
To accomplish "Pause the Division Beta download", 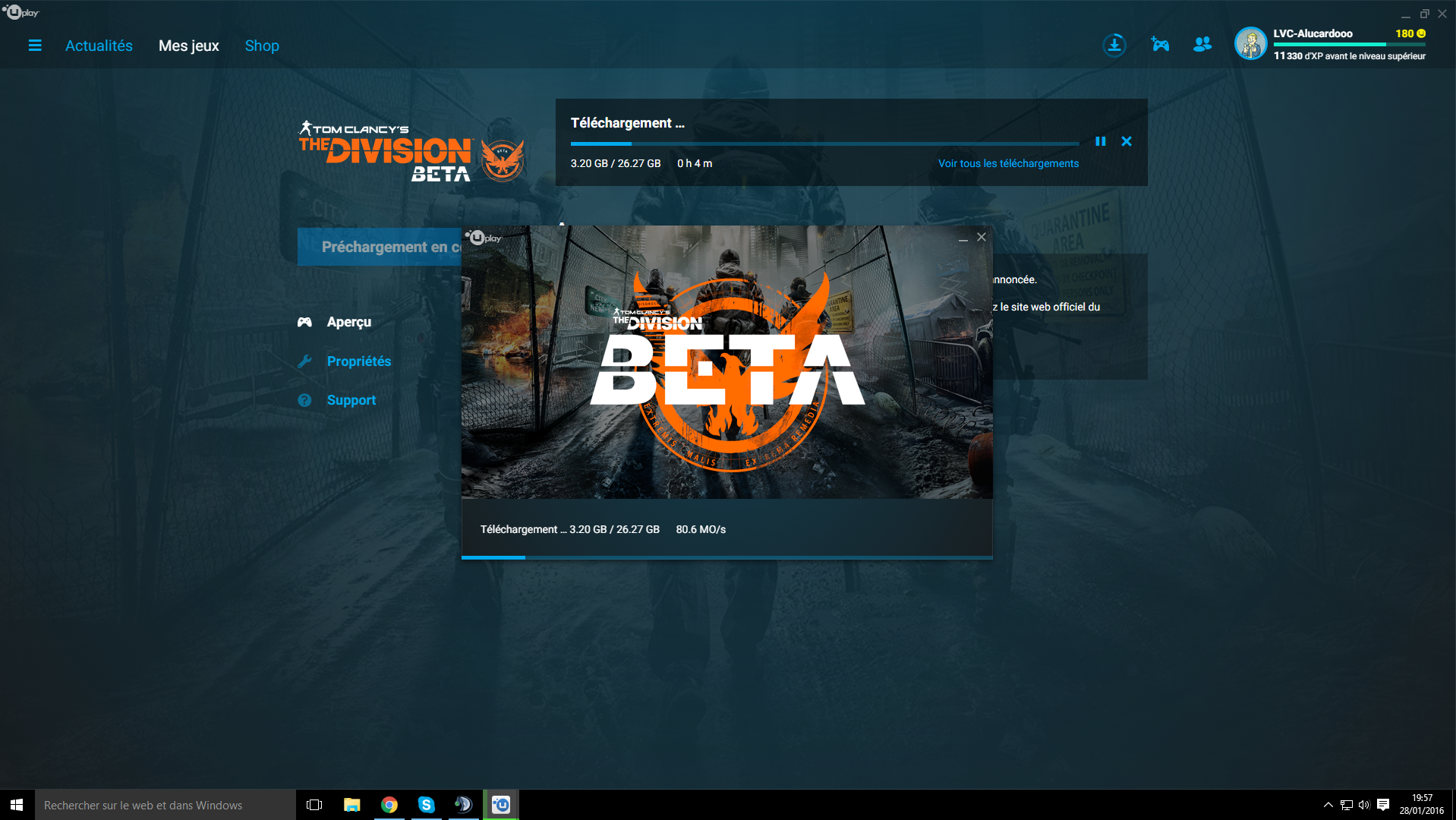I will [x=1100, y=141].
